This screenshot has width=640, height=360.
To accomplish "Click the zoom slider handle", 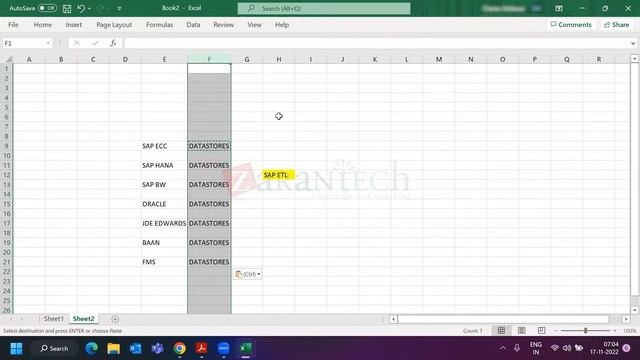I will (x=585, y=331).
